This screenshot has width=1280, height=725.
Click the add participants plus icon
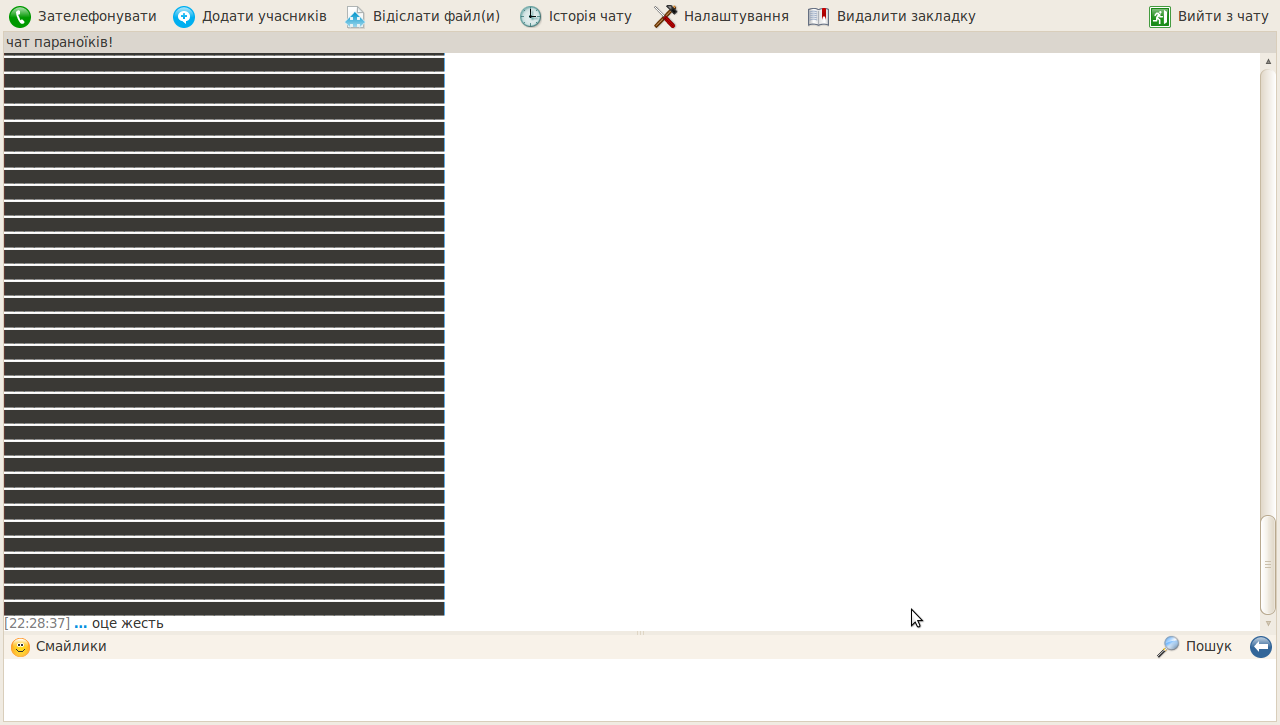[184, 16]
